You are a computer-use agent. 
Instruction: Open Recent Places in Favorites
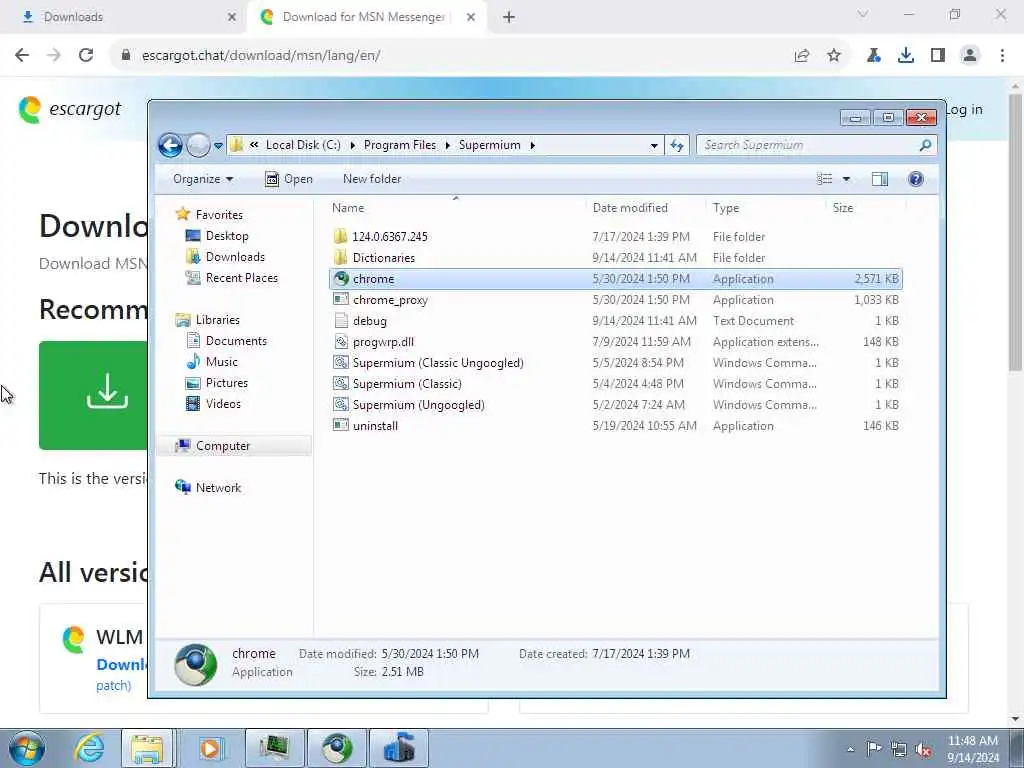[x=242, y=278]
